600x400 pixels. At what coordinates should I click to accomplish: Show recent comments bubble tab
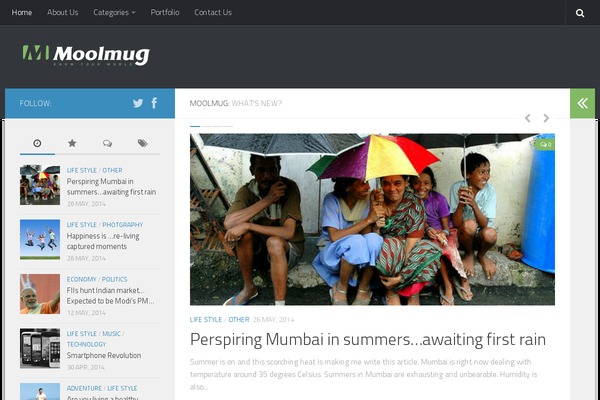coord(107,144)
